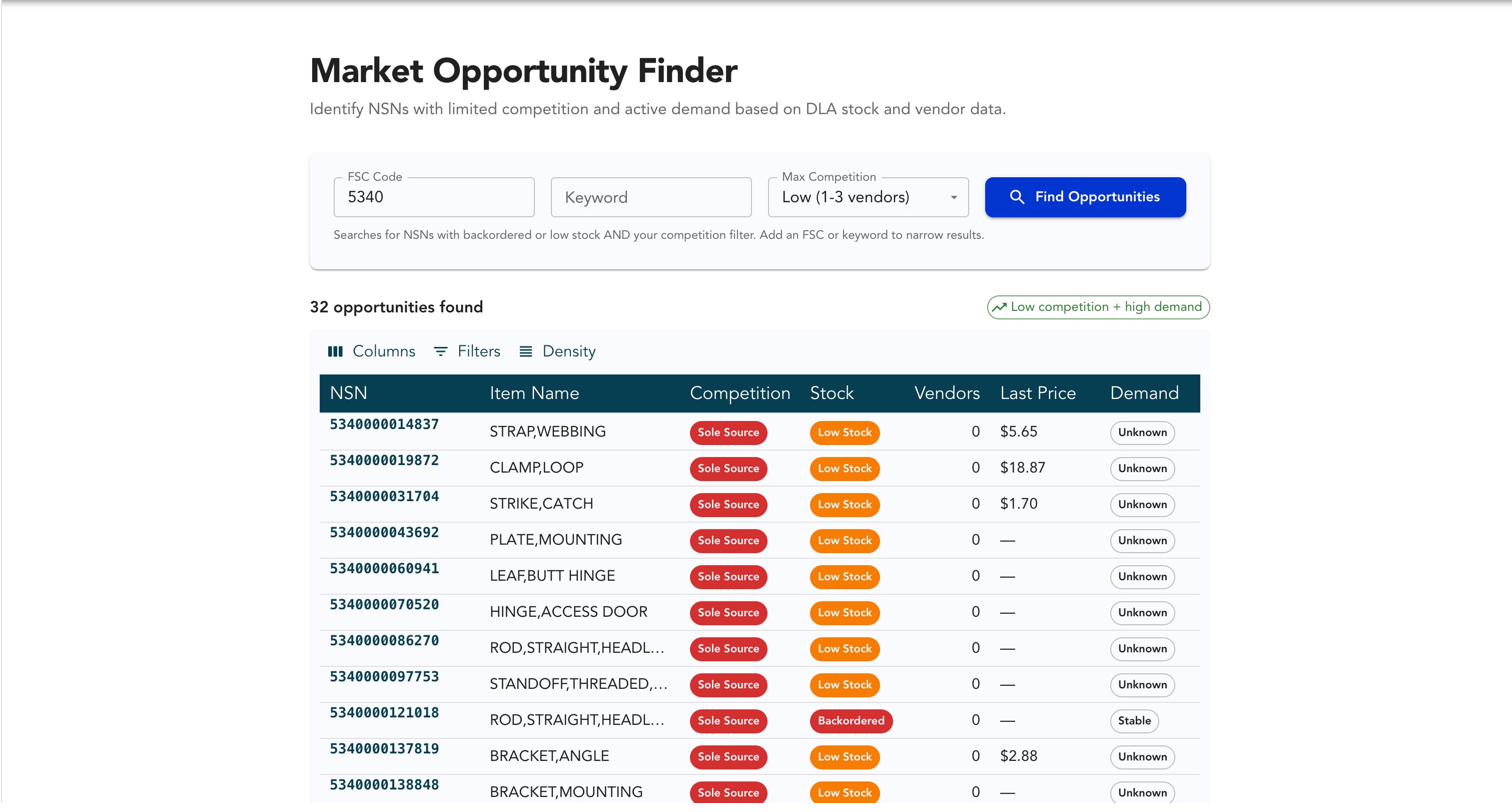This screenshot has height=812, width=1512.
Task: Select the STANDOFF,THREADED item name
Action: (579, 684)
